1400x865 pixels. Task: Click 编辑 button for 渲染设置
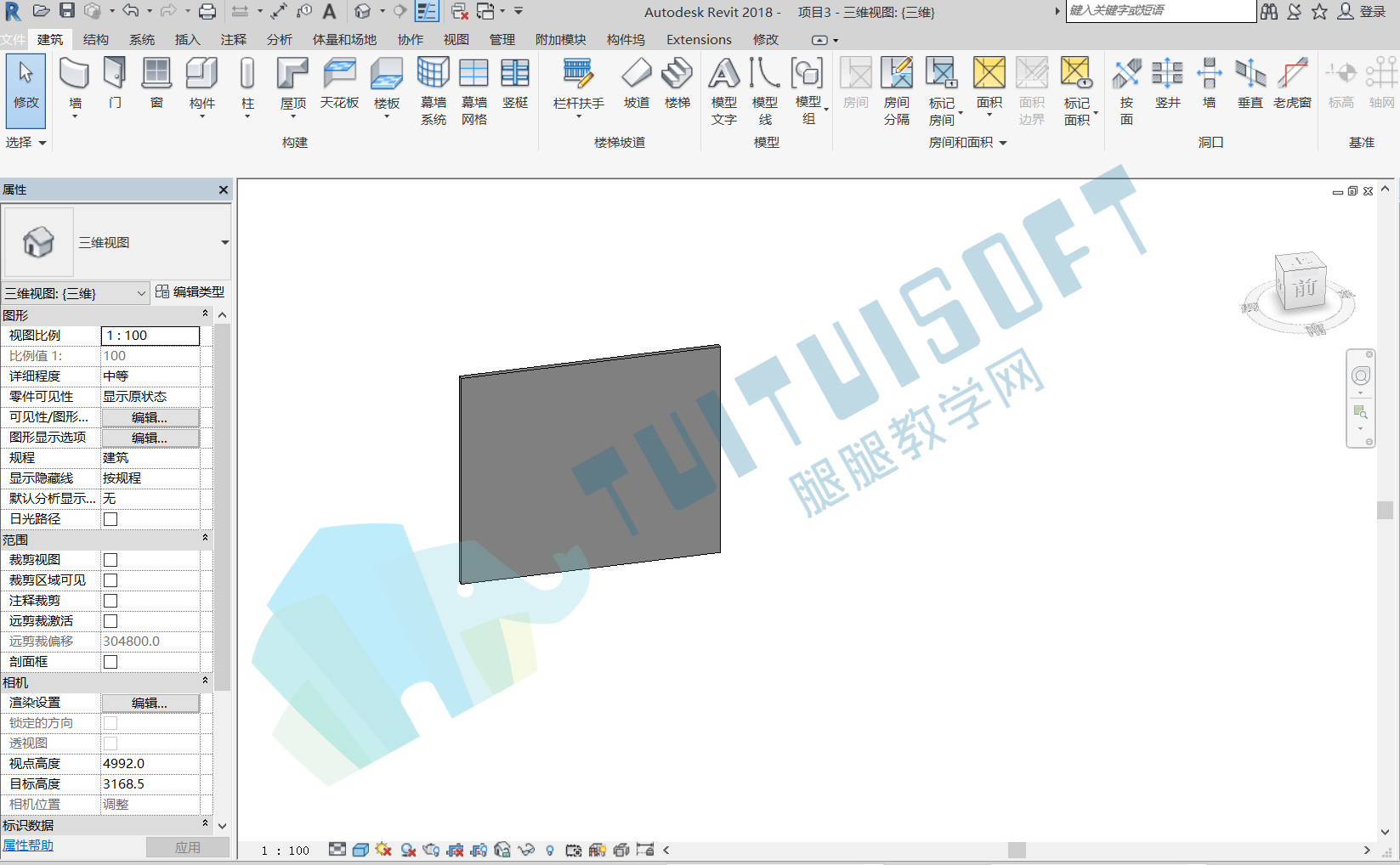pyautogui.click(x=150, y=703)
